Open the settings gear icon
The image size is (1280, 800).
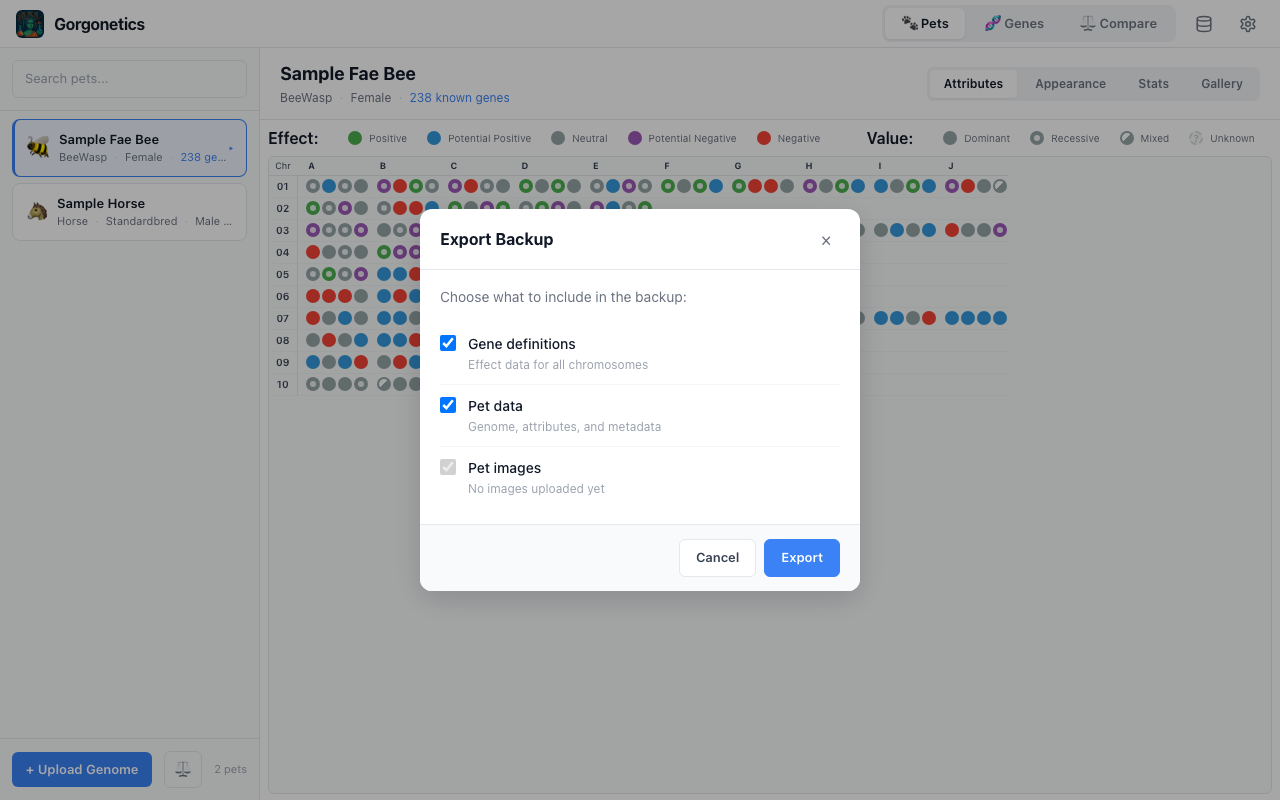tap(1247, 23)
